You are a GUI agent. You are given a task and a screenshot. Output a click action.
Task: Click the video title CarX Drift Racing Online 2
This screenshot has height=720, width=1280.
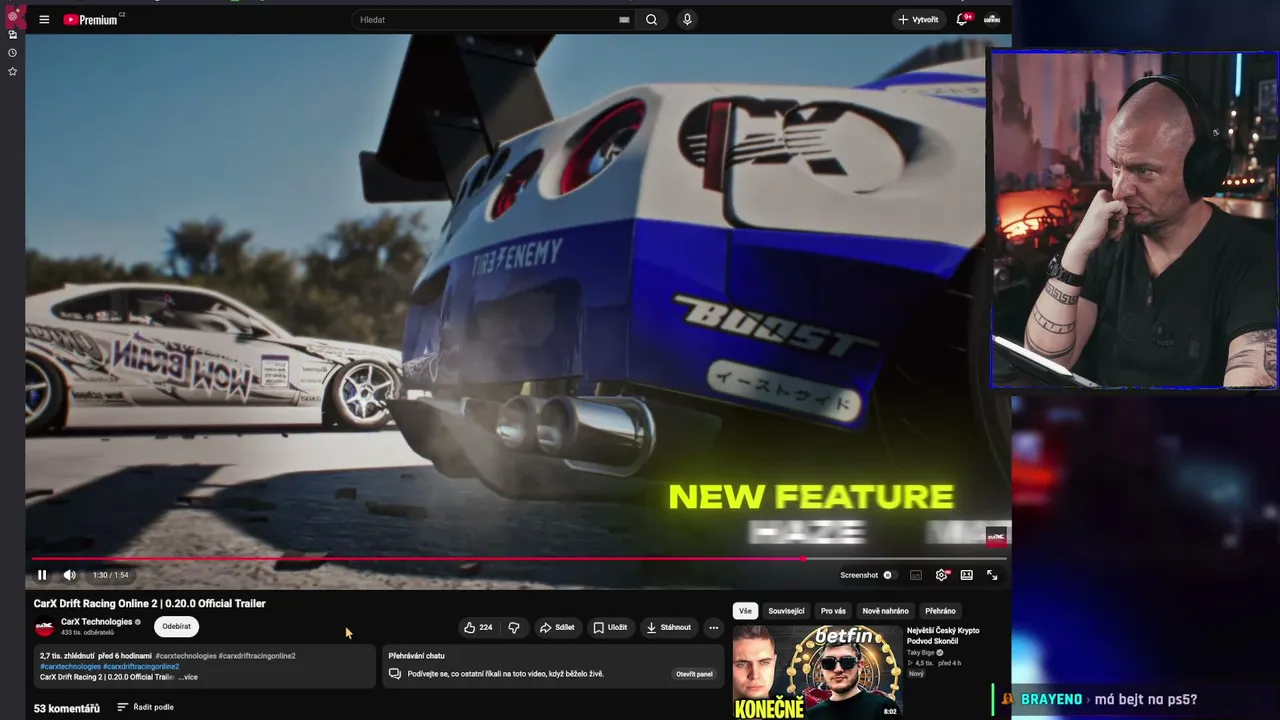point(150,604)
